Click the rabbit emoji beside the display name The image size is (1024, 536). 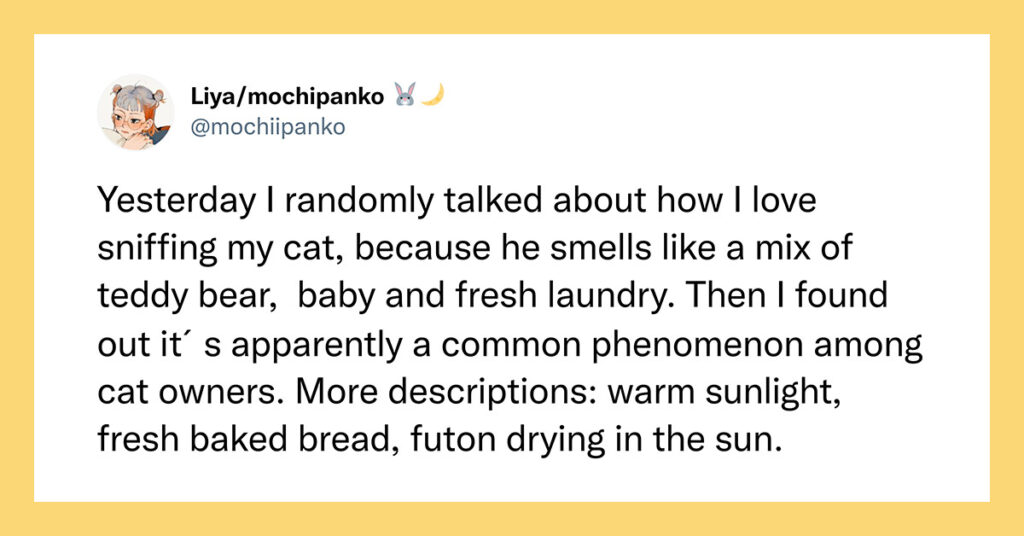405,95
